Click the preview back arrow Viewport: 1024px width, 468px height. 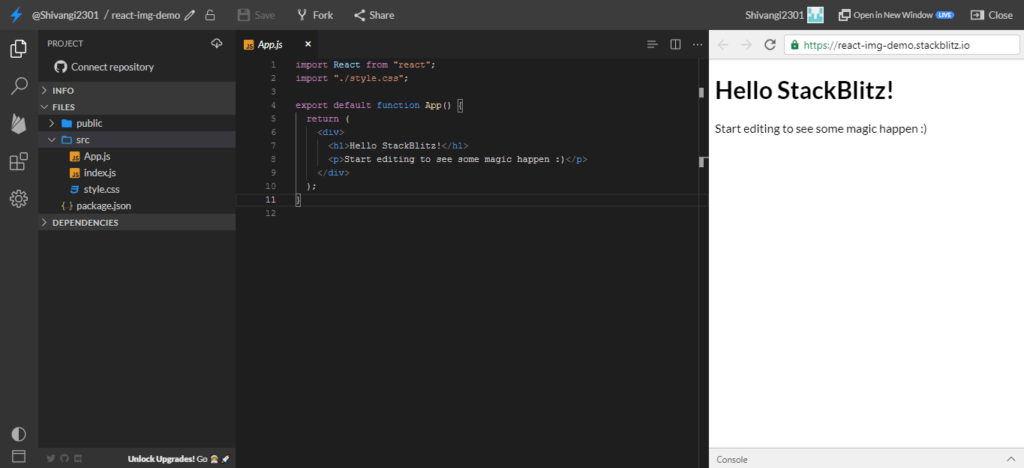tap(722, 44)
